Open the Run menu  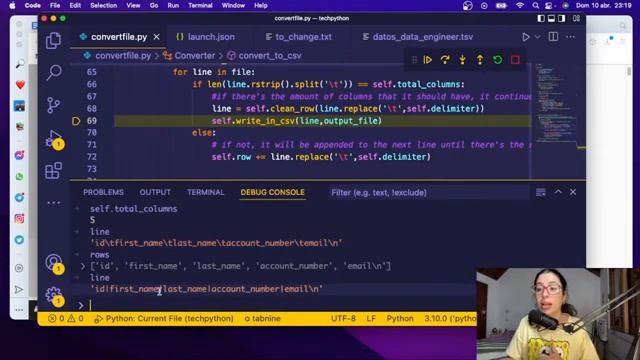click(173, 6)
